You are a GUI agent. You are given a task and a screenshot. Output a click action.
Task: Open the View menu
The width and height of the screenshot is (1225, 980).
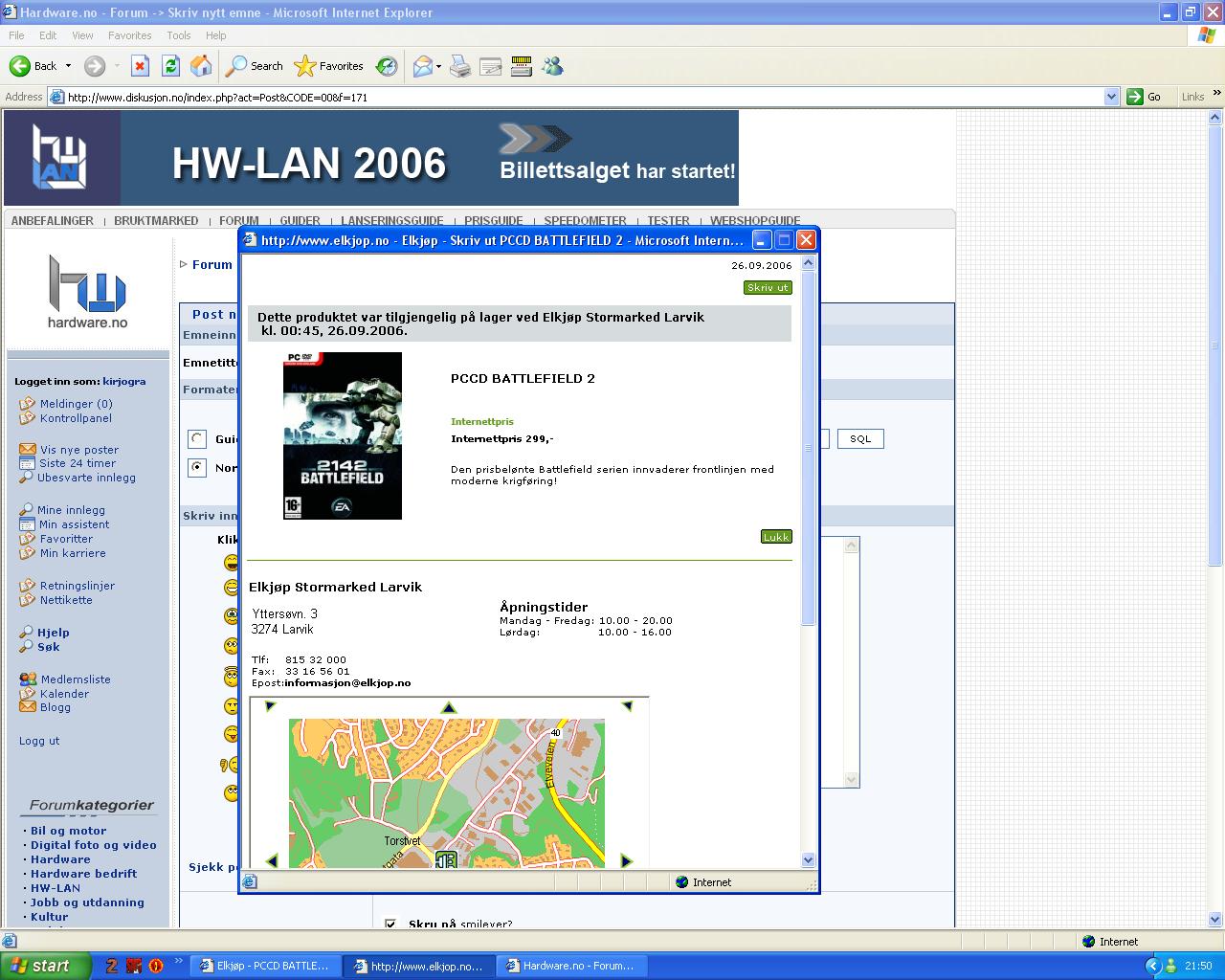[82, 35]
